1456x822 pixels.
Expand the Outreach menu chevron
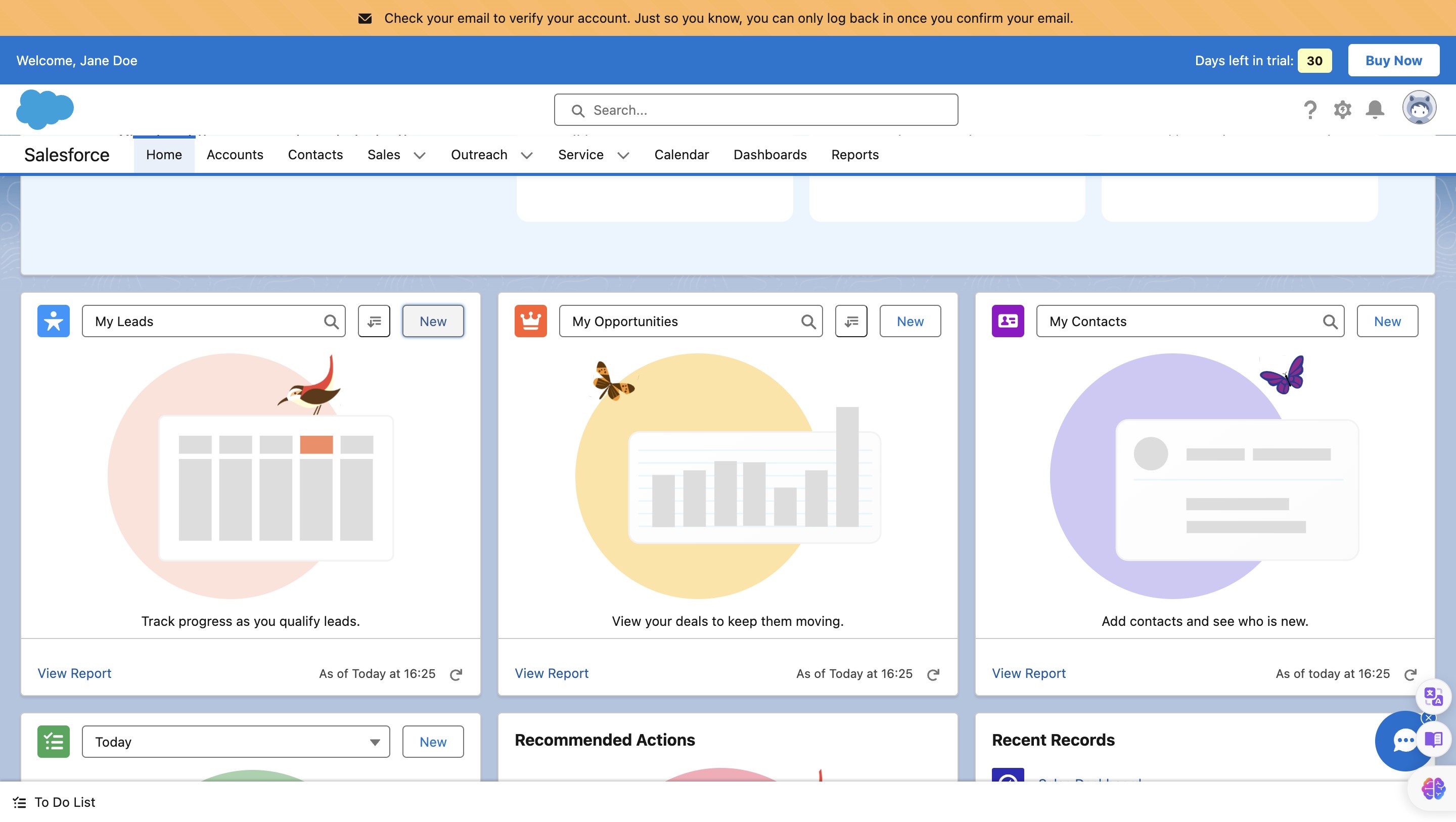527,156
